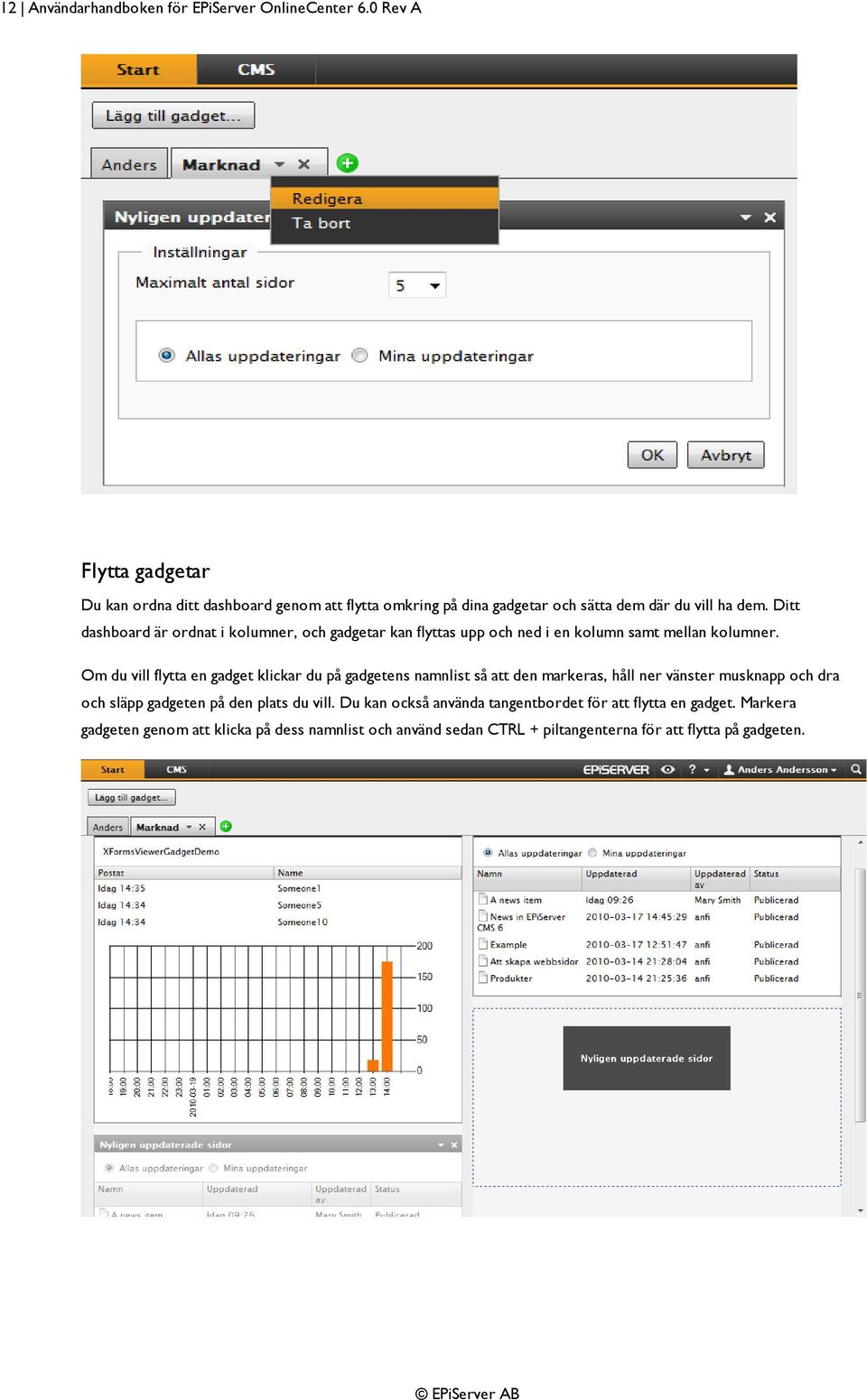Screen dimensions: 867x1400
Task: Open the Att skapa webbsidor page link
Action: tap(534, 961)
